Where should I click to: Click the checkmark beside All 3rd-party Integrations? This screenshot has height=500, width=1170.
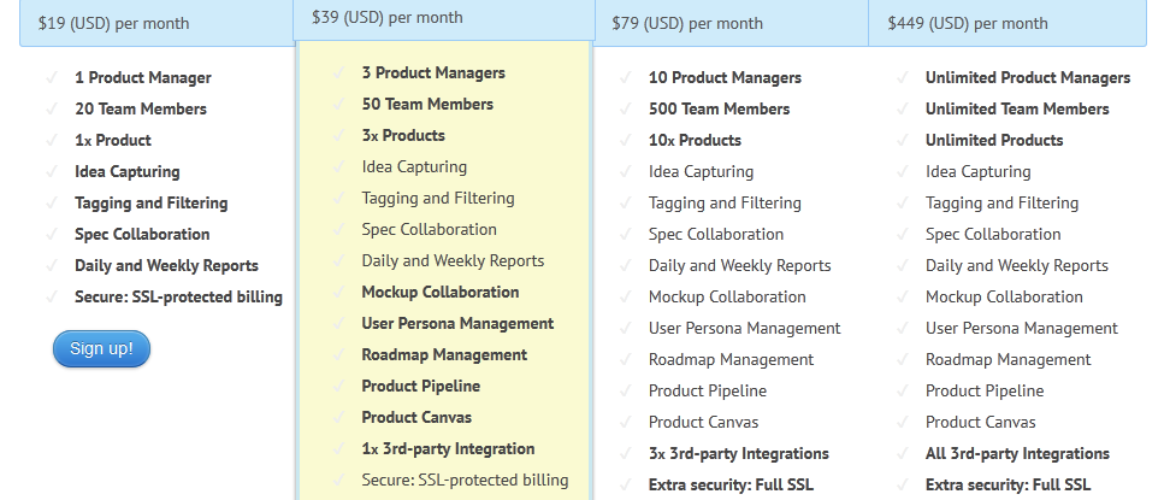click(x=902, y=454)
